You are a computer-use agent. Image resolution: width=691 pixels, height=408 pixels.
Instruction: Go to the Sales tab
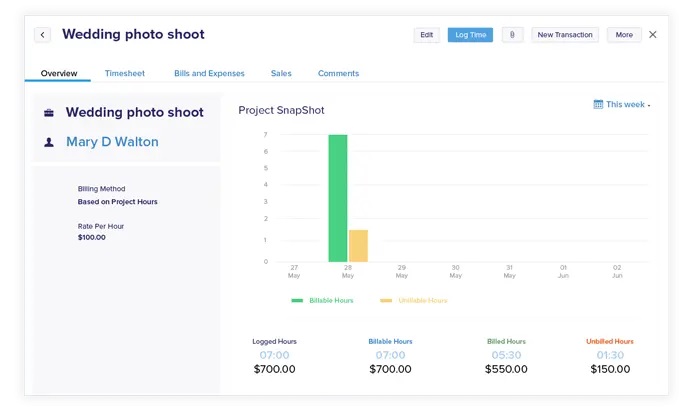pyautogui.click(x=281, y=73)
